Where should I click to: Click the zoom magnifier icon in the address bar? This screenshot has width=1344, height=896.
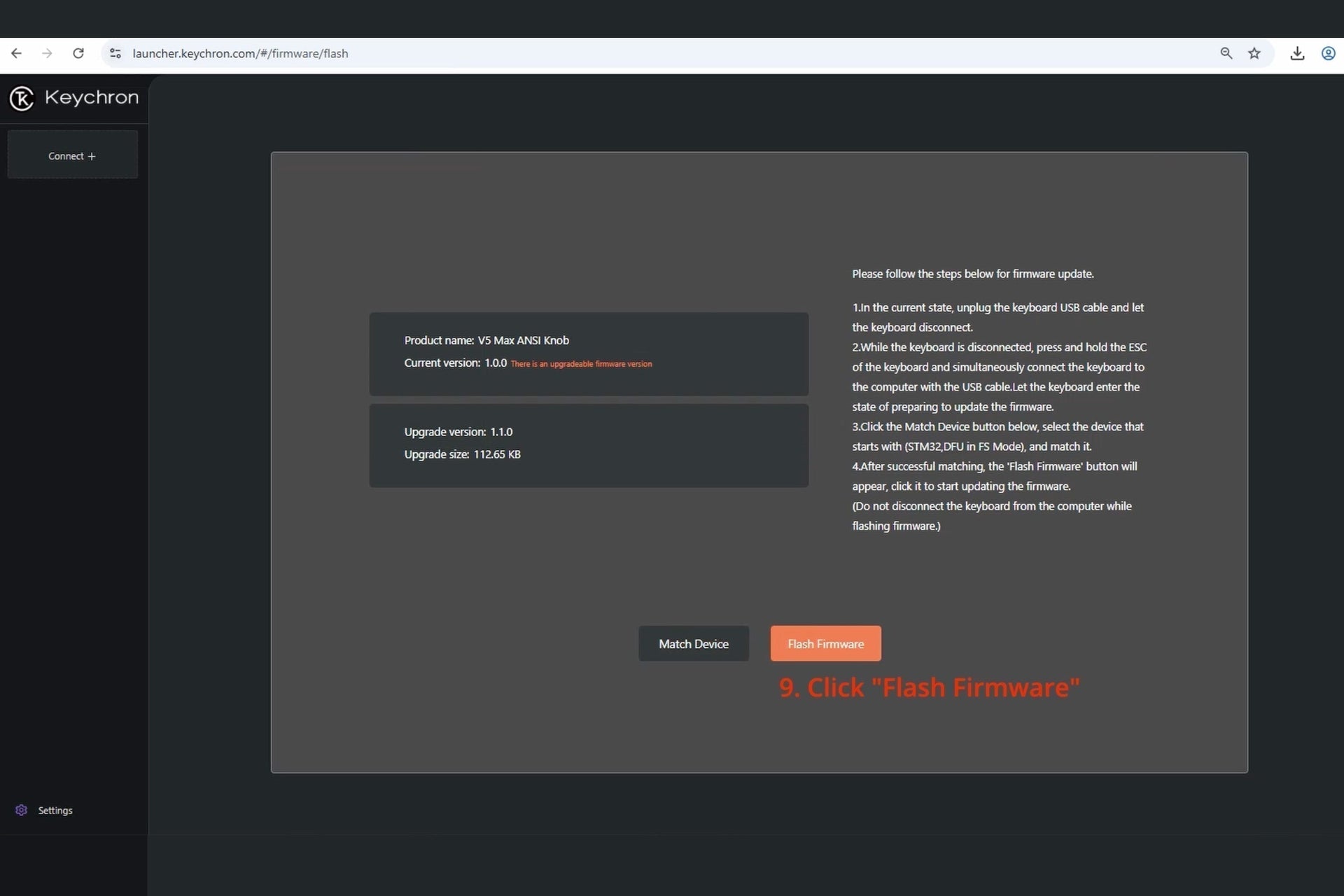click(1226, 53)
